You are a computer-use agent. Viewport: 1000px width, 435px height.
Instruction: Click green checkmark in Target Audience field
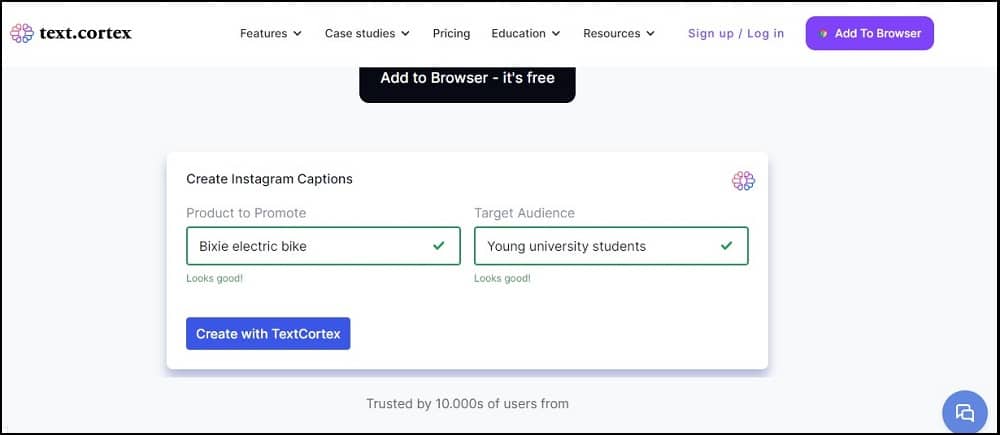click(x=726, y=246)
